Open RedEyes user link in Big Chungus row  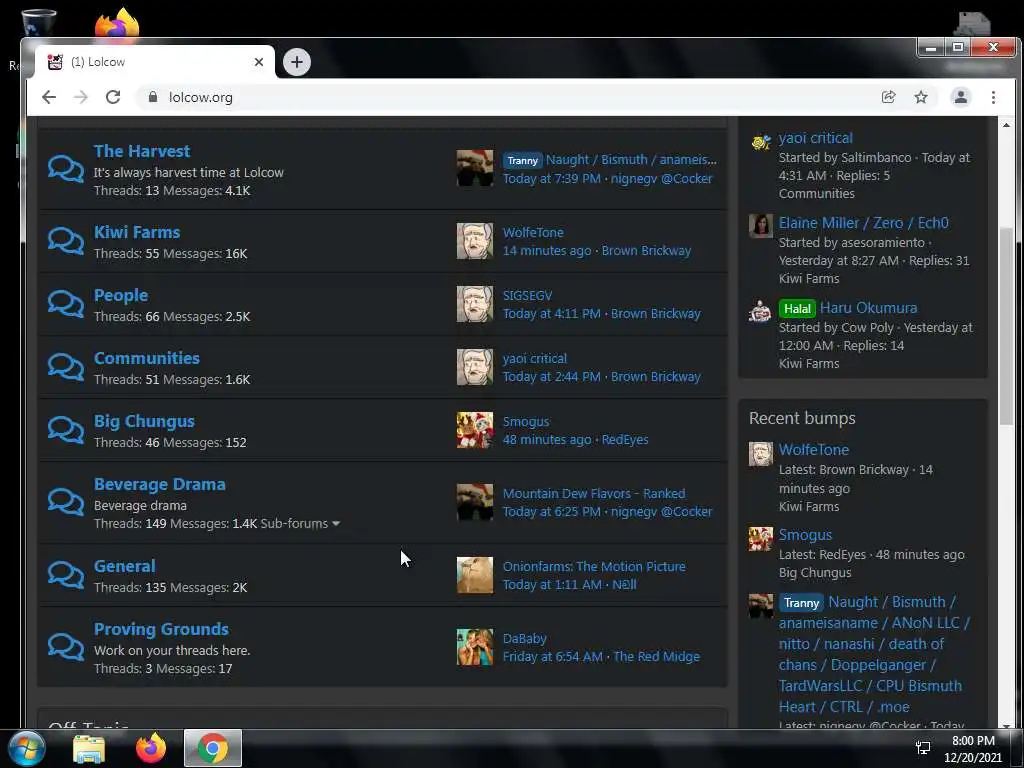pyautogui.click(x=625, y=440)
